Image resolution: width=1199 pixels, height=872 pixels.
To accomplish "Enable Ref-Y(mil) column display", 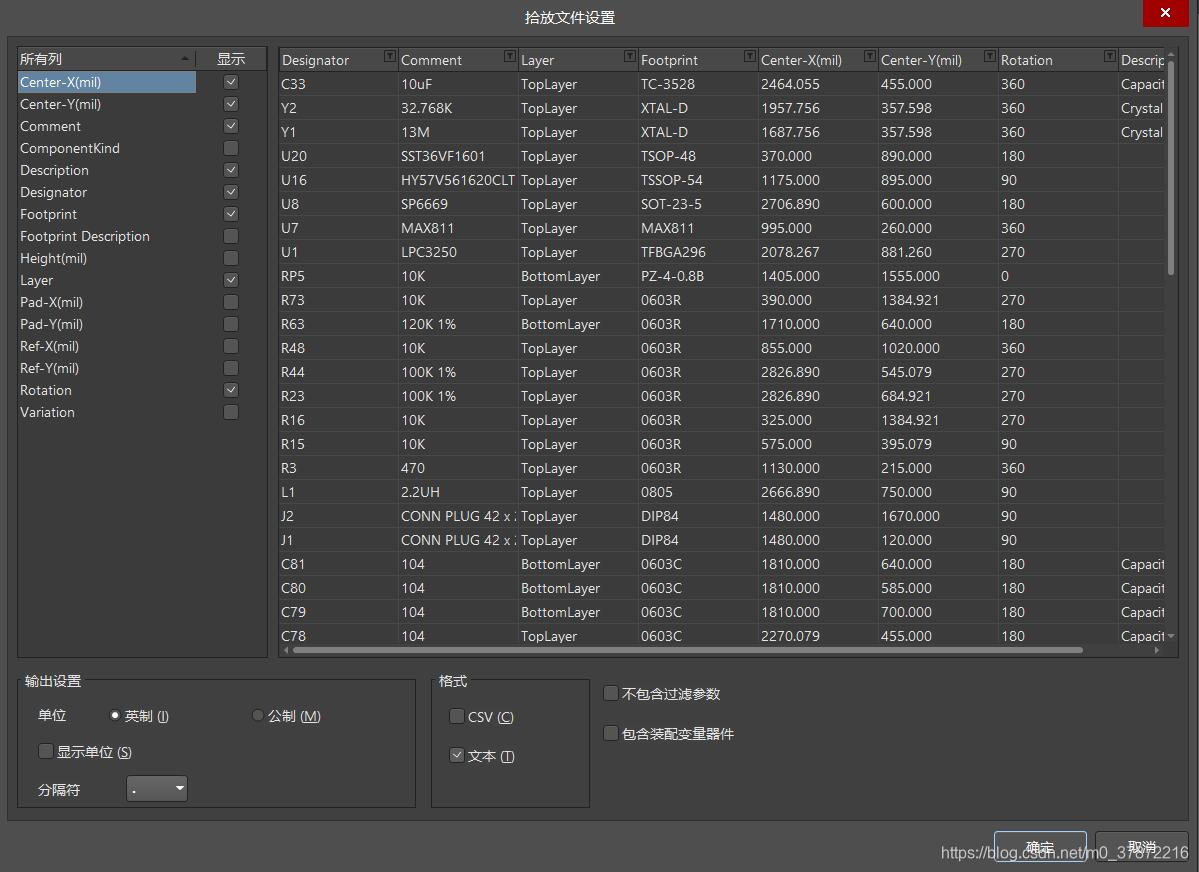I will coord(231,368).
